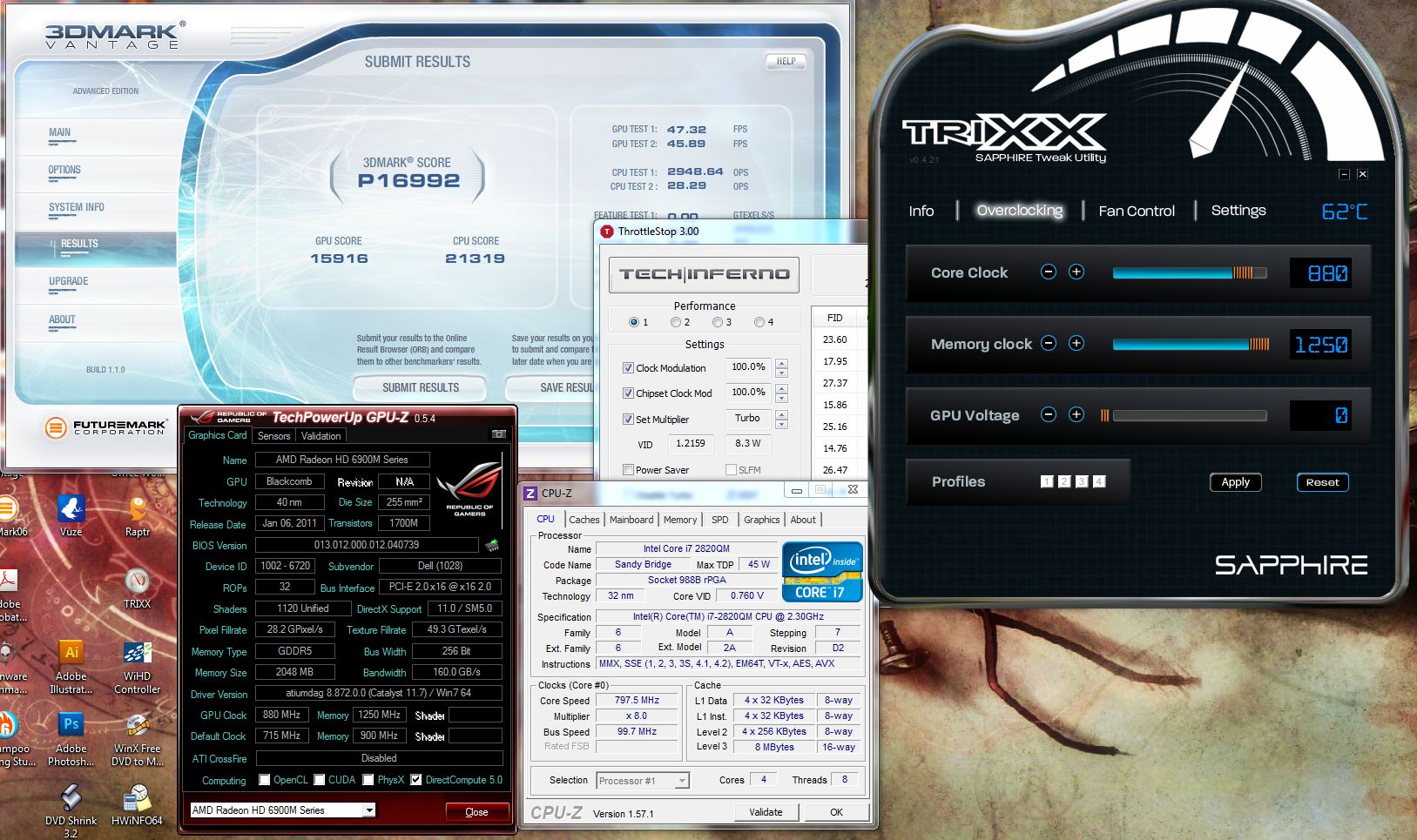Decrease Core Clock with minus icon
This screenshot has height=840, width=1417.
[x=1049, y=272]
